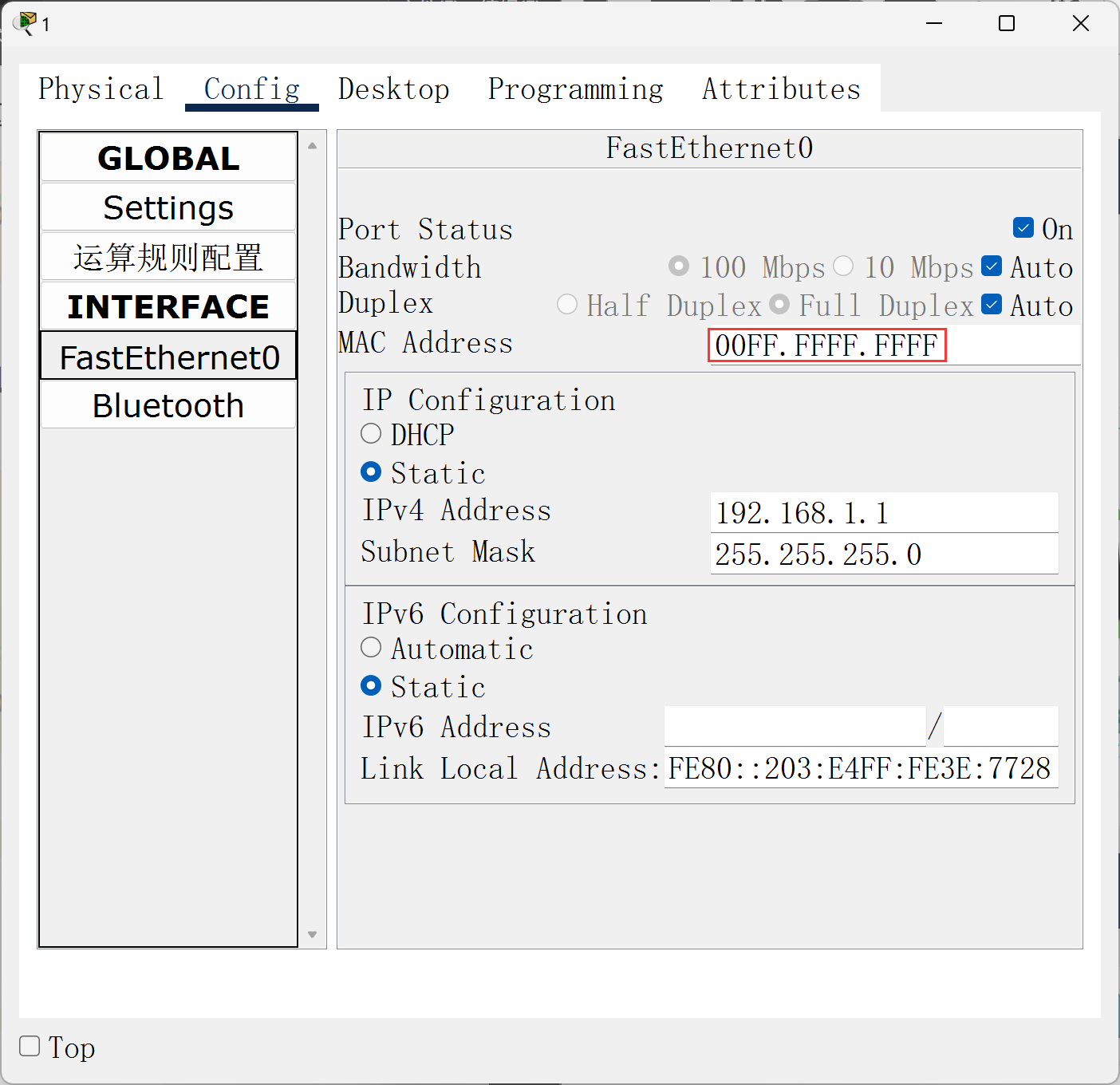1120x1085 pixels.
Task: Select the Bluetooth interface
Action: pos(168,406)
